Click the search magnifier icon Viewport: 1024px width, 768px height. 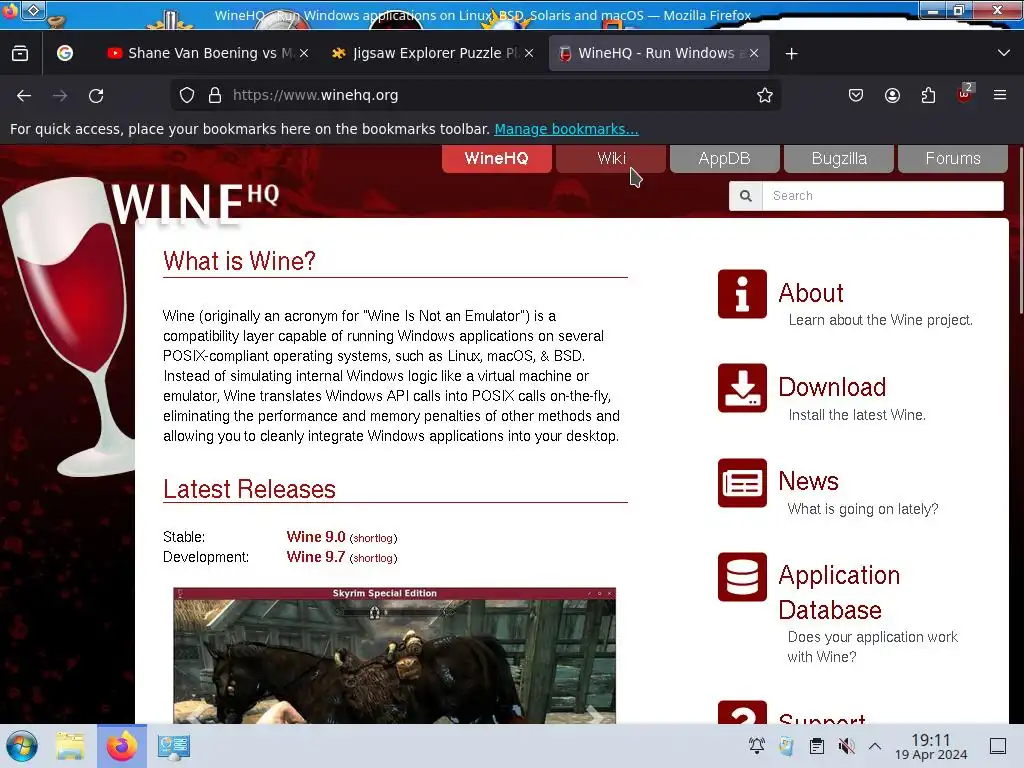(746, 196)
